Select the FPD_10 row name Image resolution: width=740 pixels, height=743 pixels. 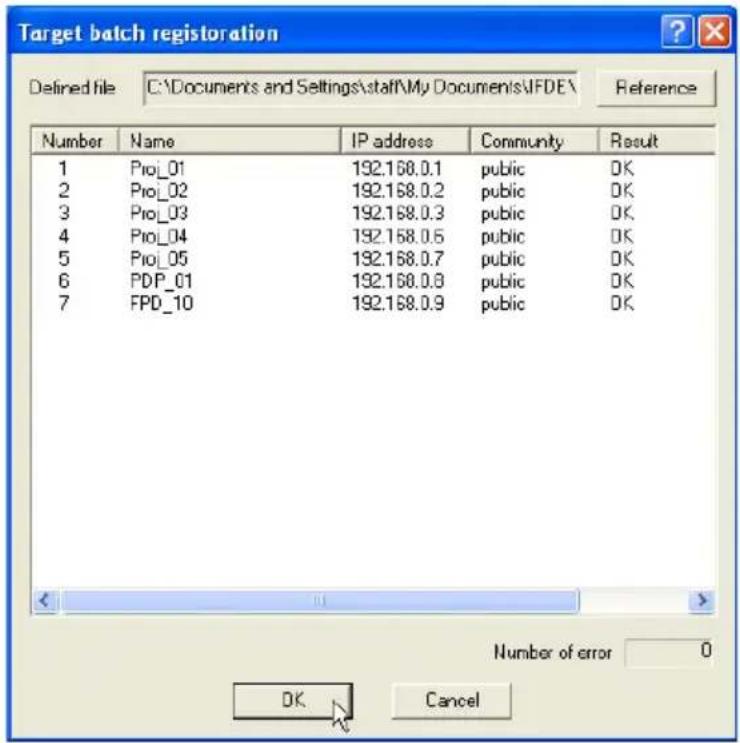162,303
